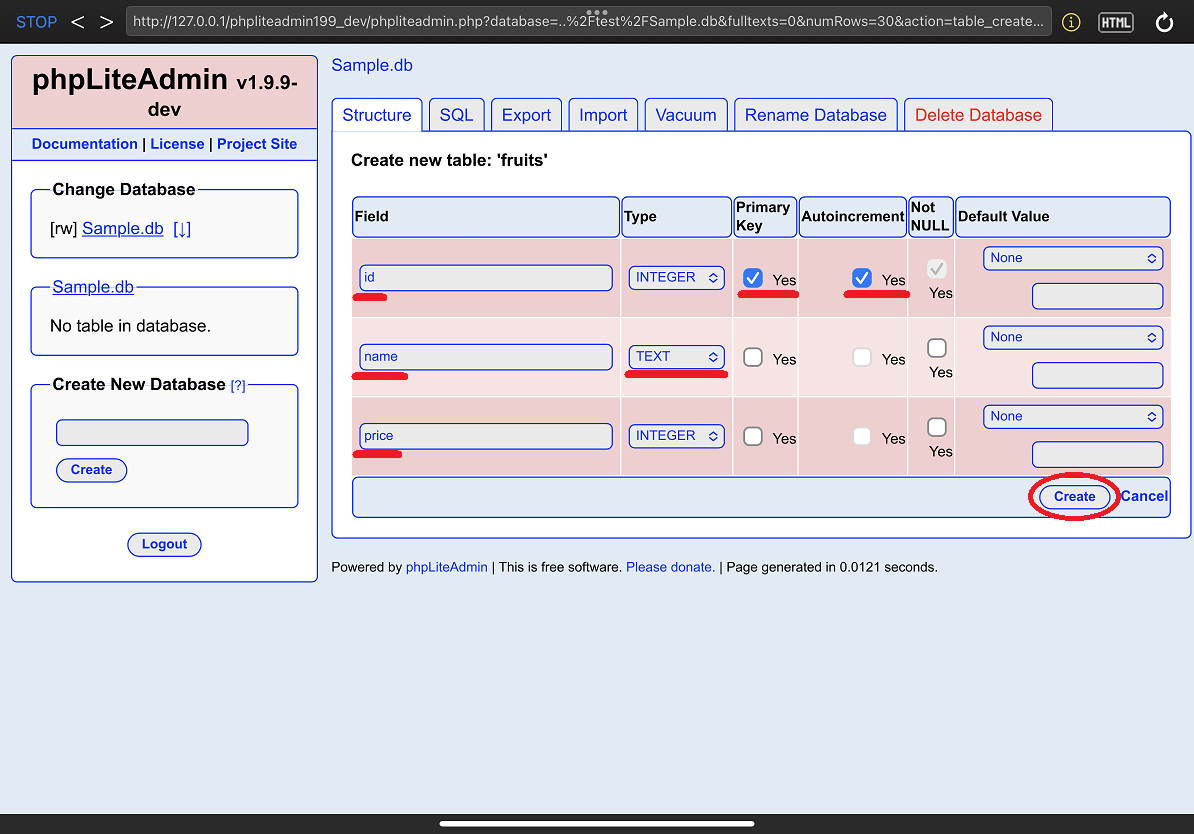
Task: Click the 'price' field name input
Action: 486,436
